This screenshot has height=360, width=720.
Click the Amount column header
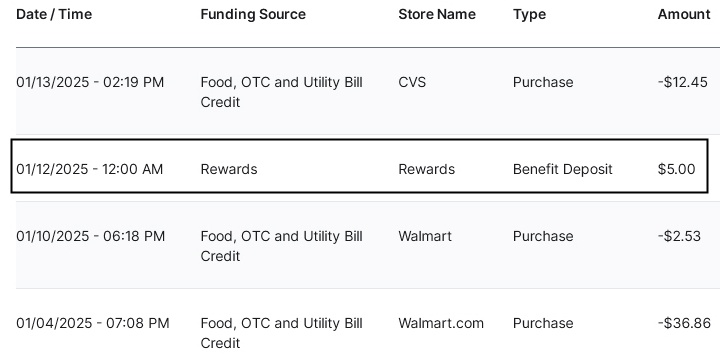pos(684,14)
